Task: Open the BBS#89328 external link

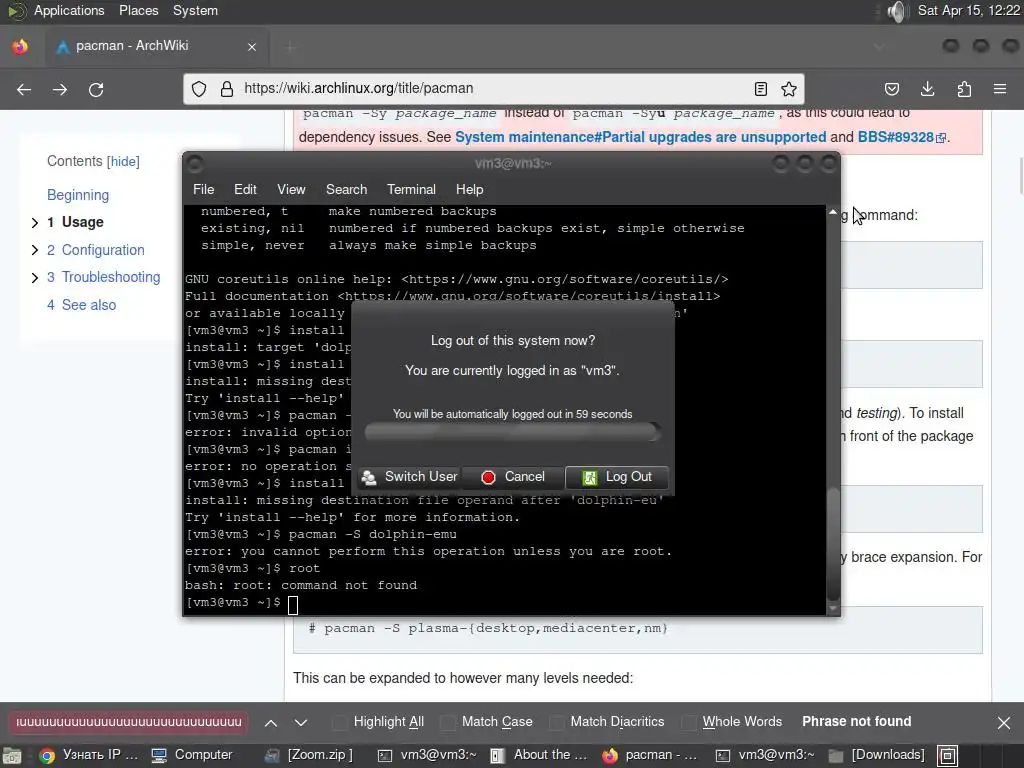Action: 901,137
